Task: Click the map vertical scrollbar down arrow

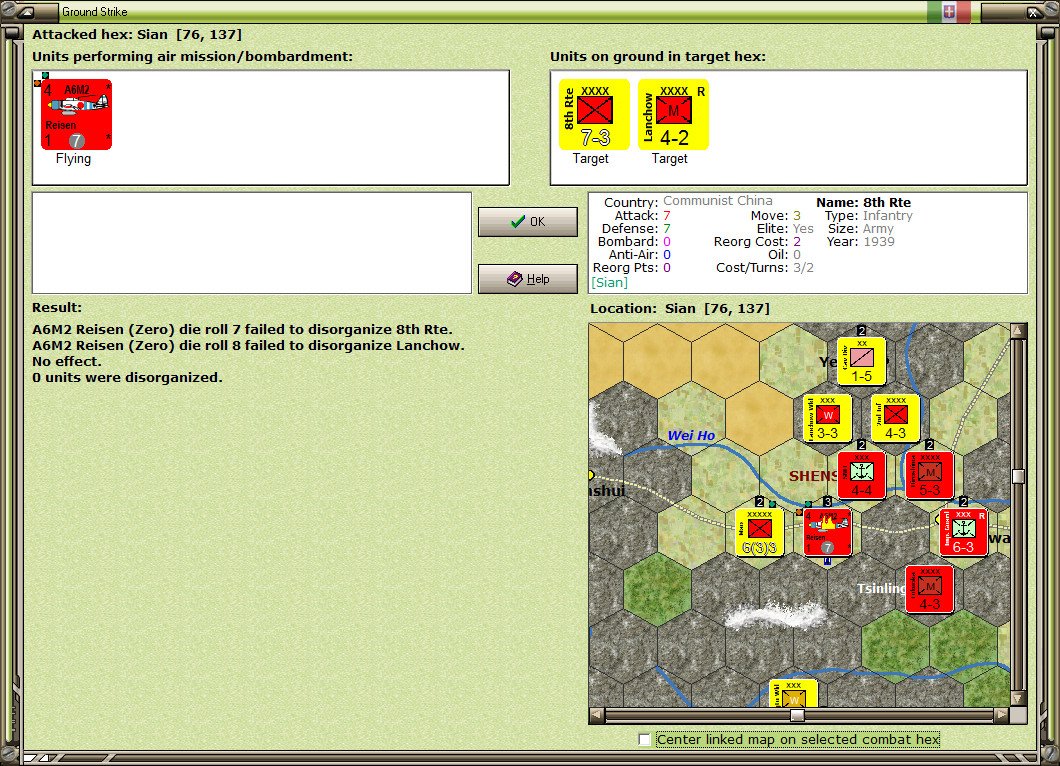Action: 1019,698
